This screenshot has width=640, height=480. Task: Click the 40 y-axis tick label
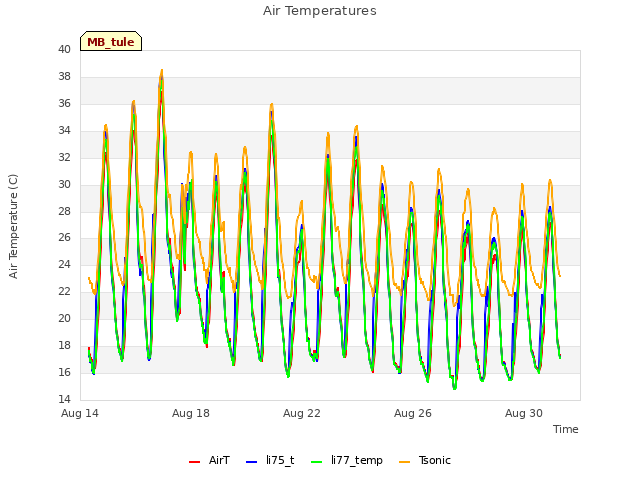pos(64,50)
